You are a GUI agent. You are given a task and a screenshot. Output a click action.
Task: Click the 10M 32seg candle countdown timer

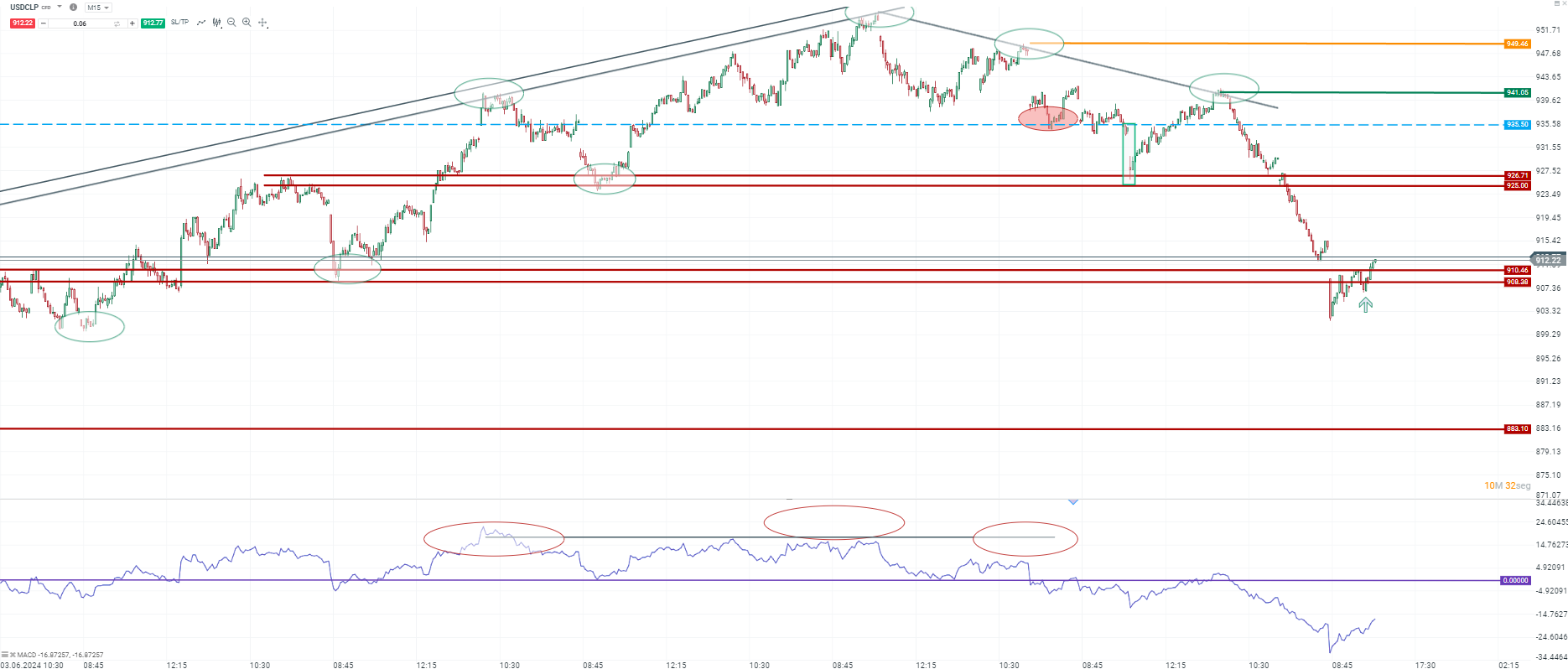1507,485
